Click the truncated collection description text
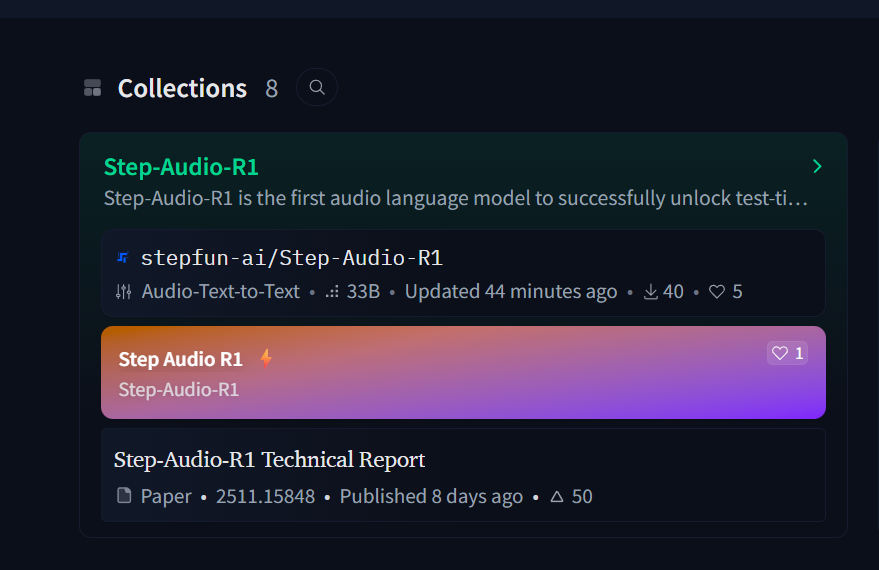This screenshot has height=570, width=879. click(455, 198)
